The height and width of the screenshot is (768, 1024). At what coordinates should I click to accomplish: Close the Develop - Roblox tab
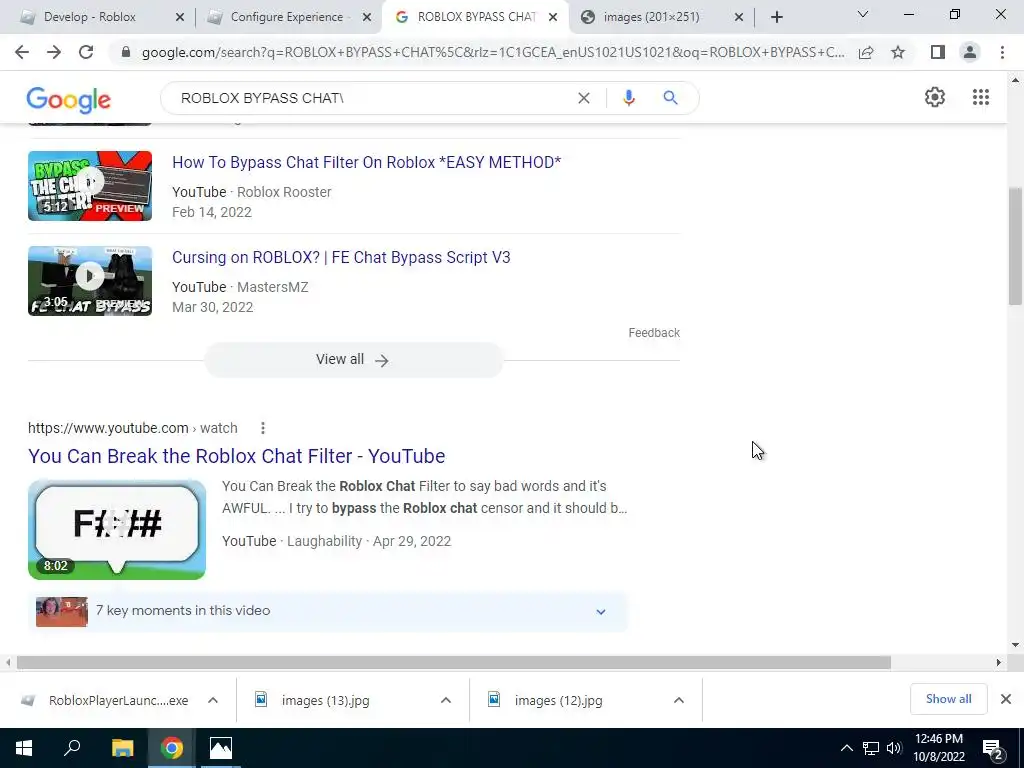[x=180, y=17]
